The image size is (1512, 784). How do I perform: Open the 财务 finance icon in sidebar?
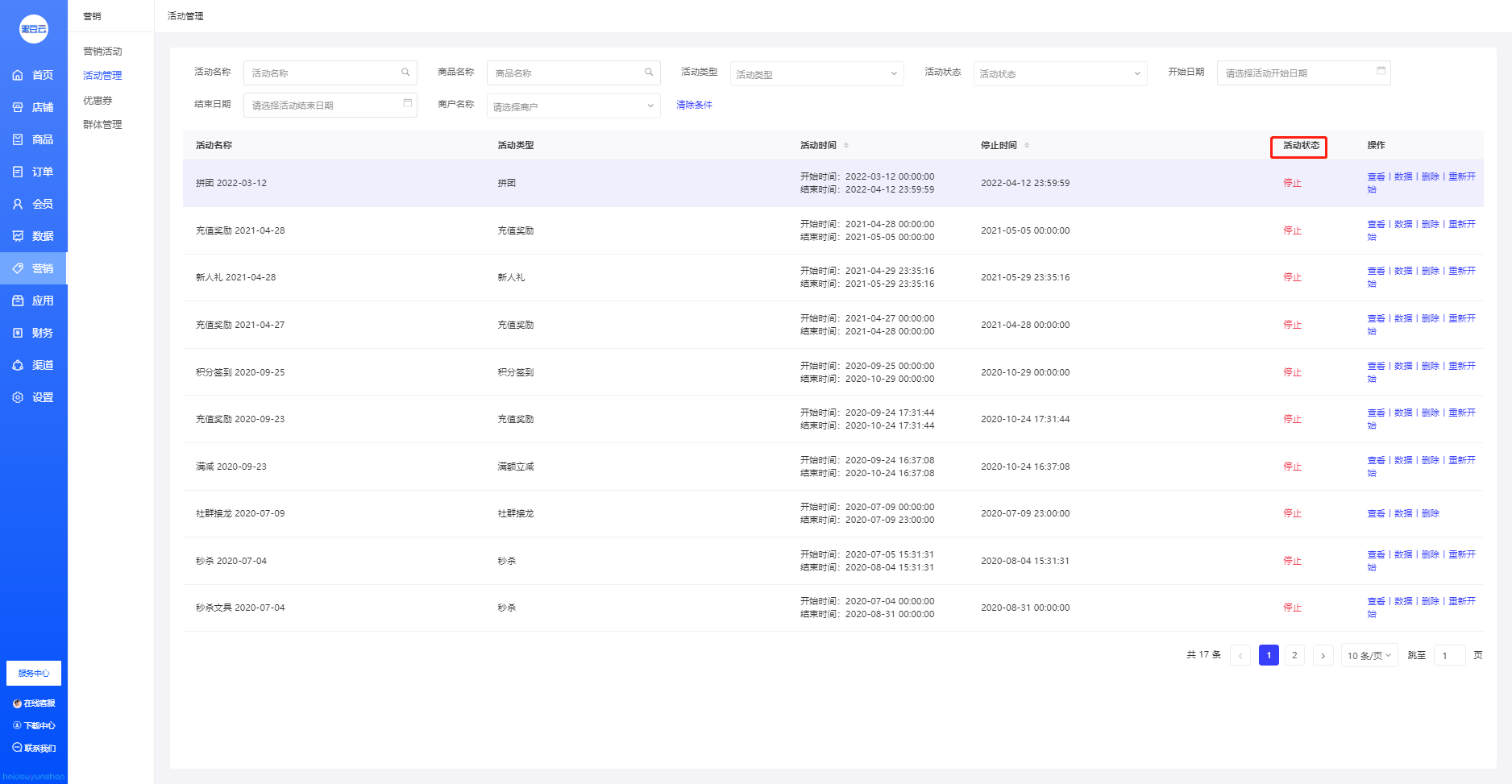[x=18, y=333]
